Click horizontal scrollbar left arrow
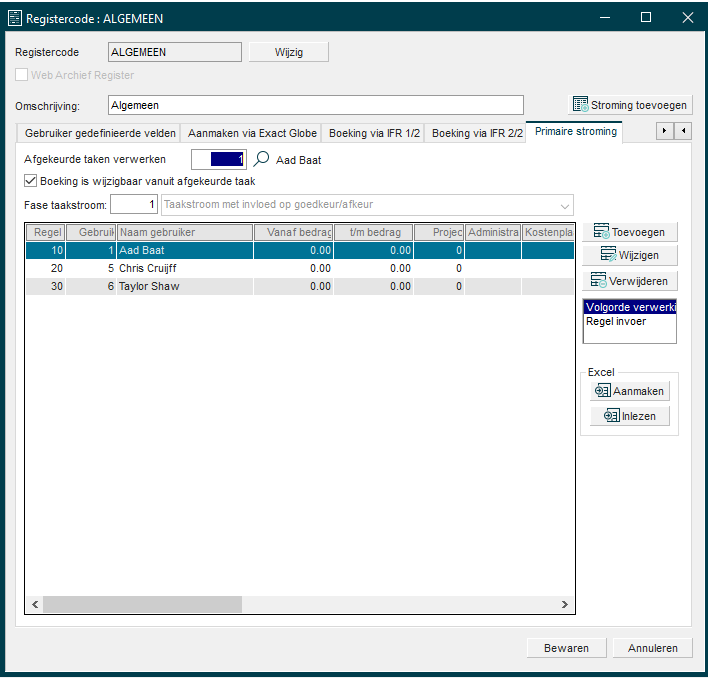 [35, 604]
